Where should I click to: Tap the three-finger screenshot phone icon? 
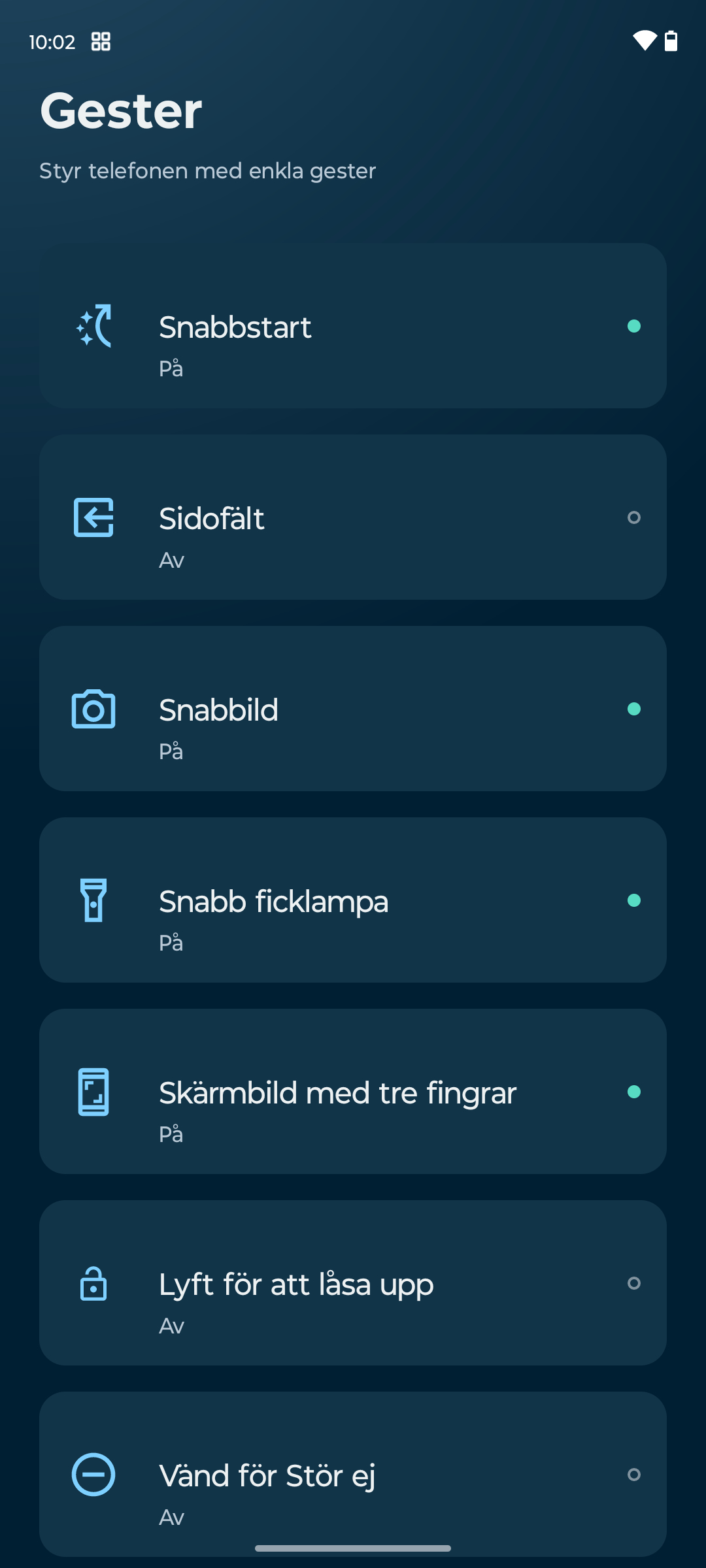pos(93,1092)
